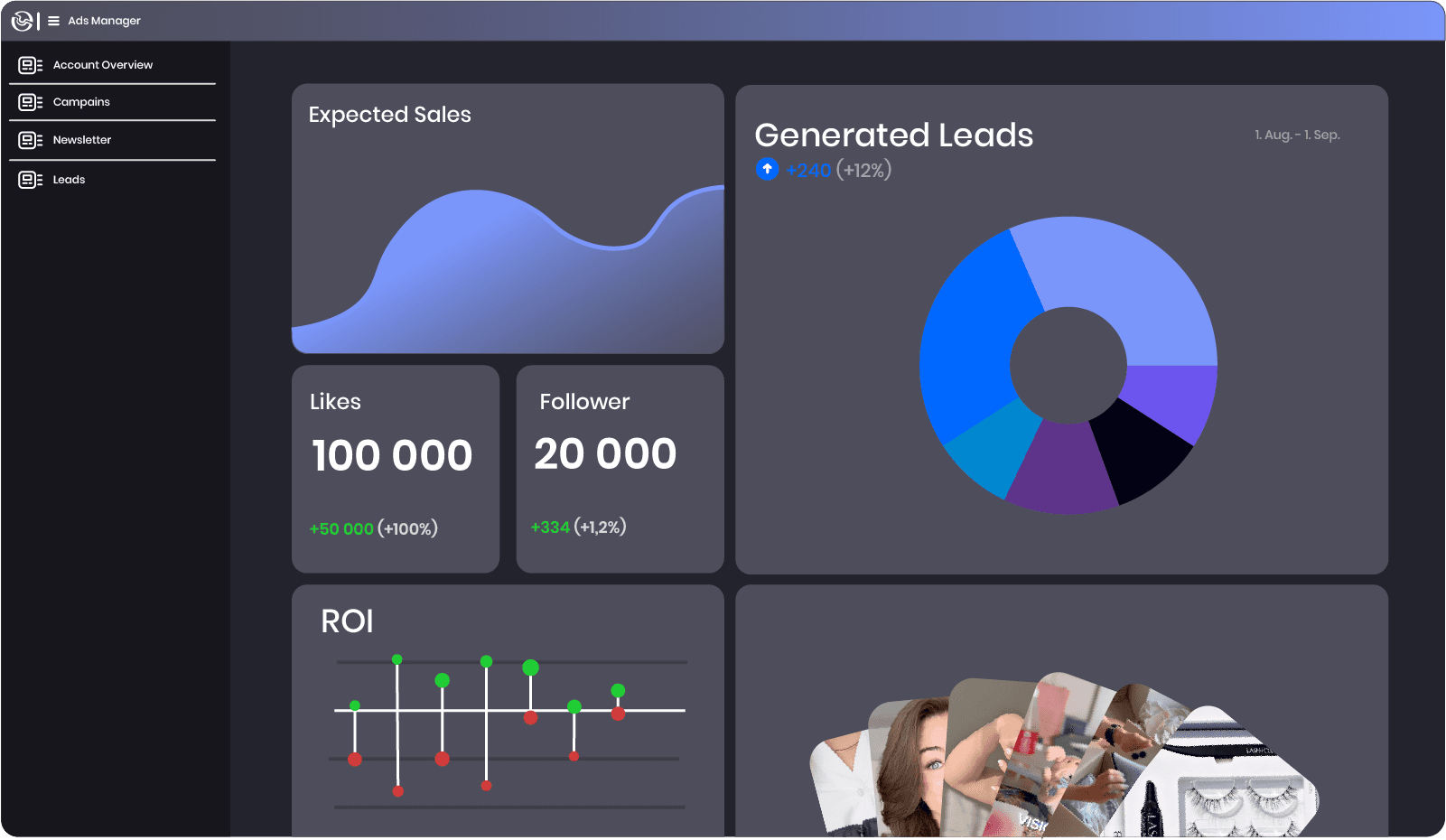Image resolution: width=1446 pixels, height=840 pixels.
Task: Click the (+1,2%) follower percentage
Action: pos(600,527)
